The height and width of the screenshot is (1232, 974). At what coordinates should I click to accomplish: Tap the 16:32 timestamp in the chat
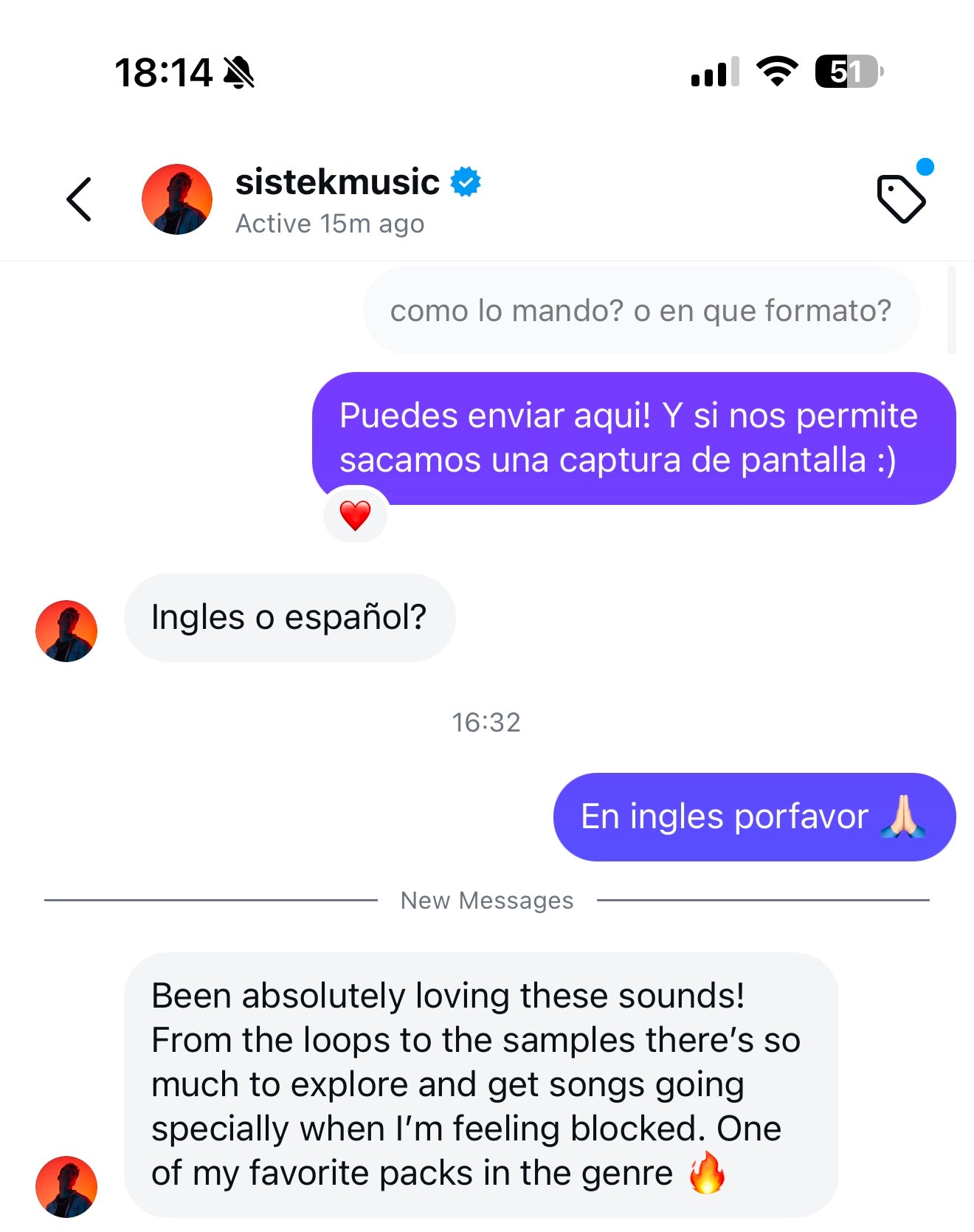point(486,722)
